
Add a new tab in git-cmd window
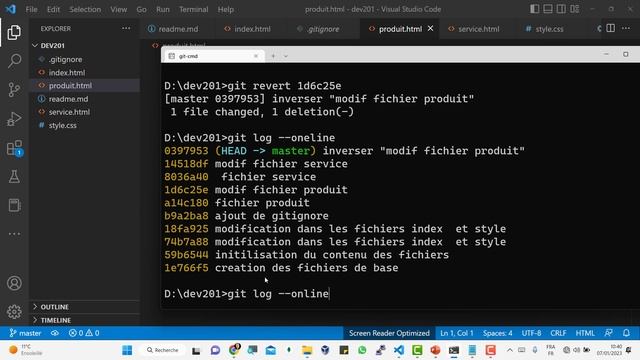(273, 56)
